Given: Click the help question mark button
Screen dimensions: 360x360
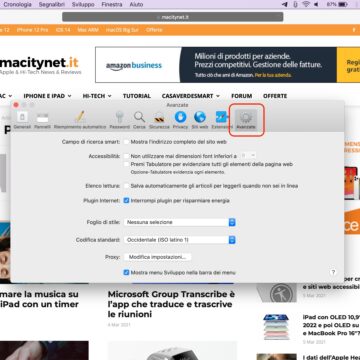Looking at the screenshot, I should pyautogui.click(x=333, y=272).
